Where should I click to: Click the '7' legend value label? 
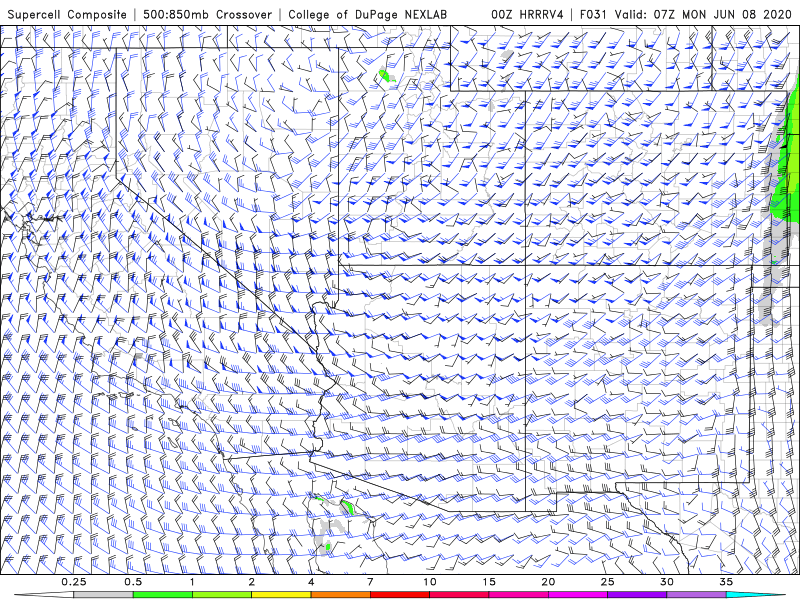tap(370, 582)
